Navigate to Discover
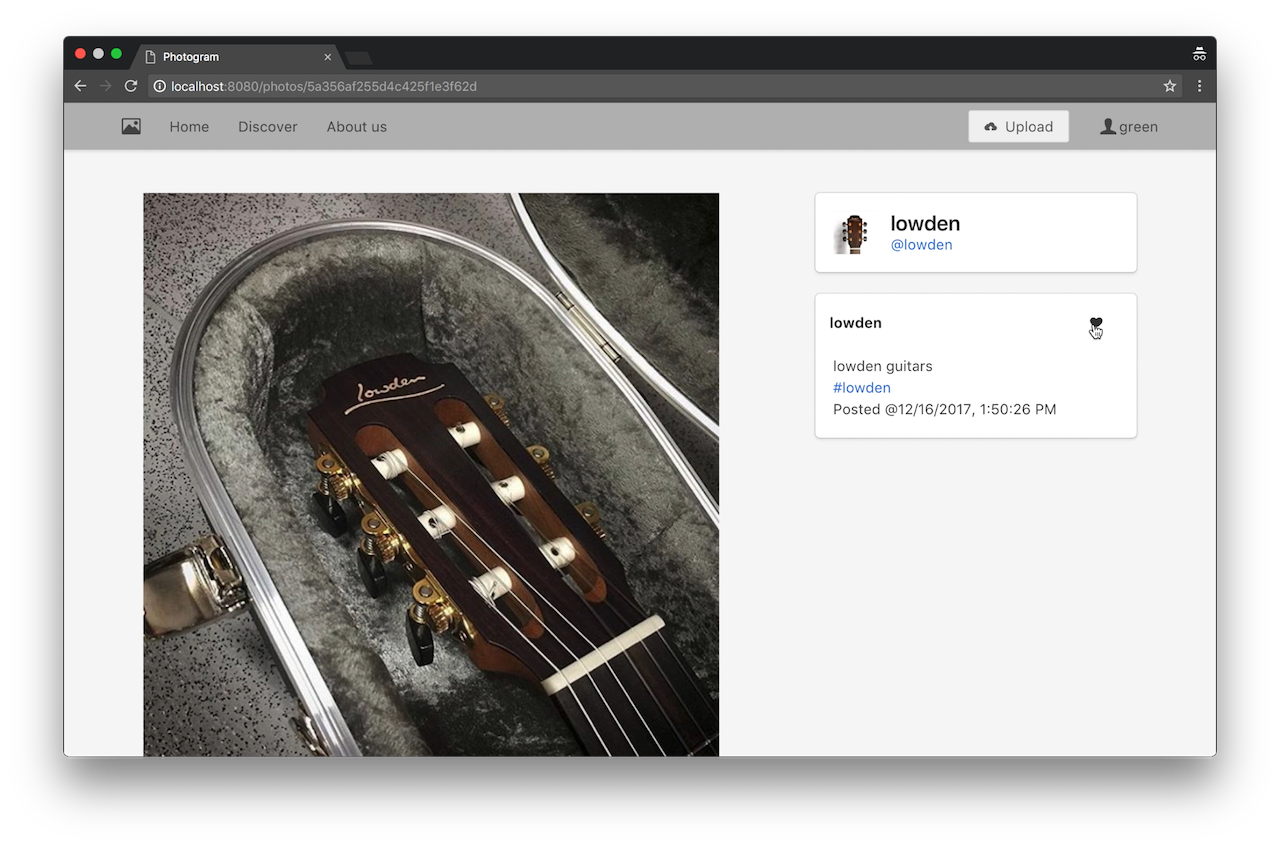Viewport: 1280px width, 847px height. (268, 127)
